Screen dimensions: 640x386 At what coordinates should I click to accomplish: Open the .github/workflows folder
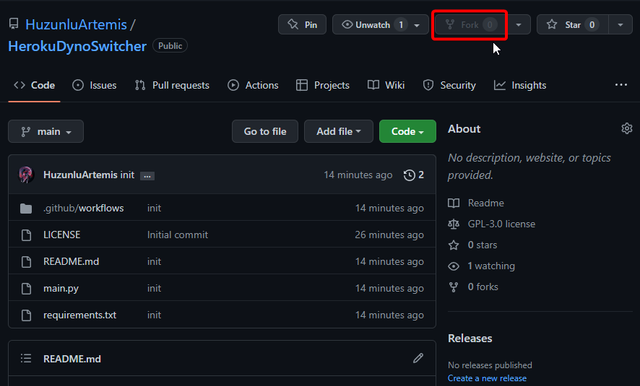84,208
